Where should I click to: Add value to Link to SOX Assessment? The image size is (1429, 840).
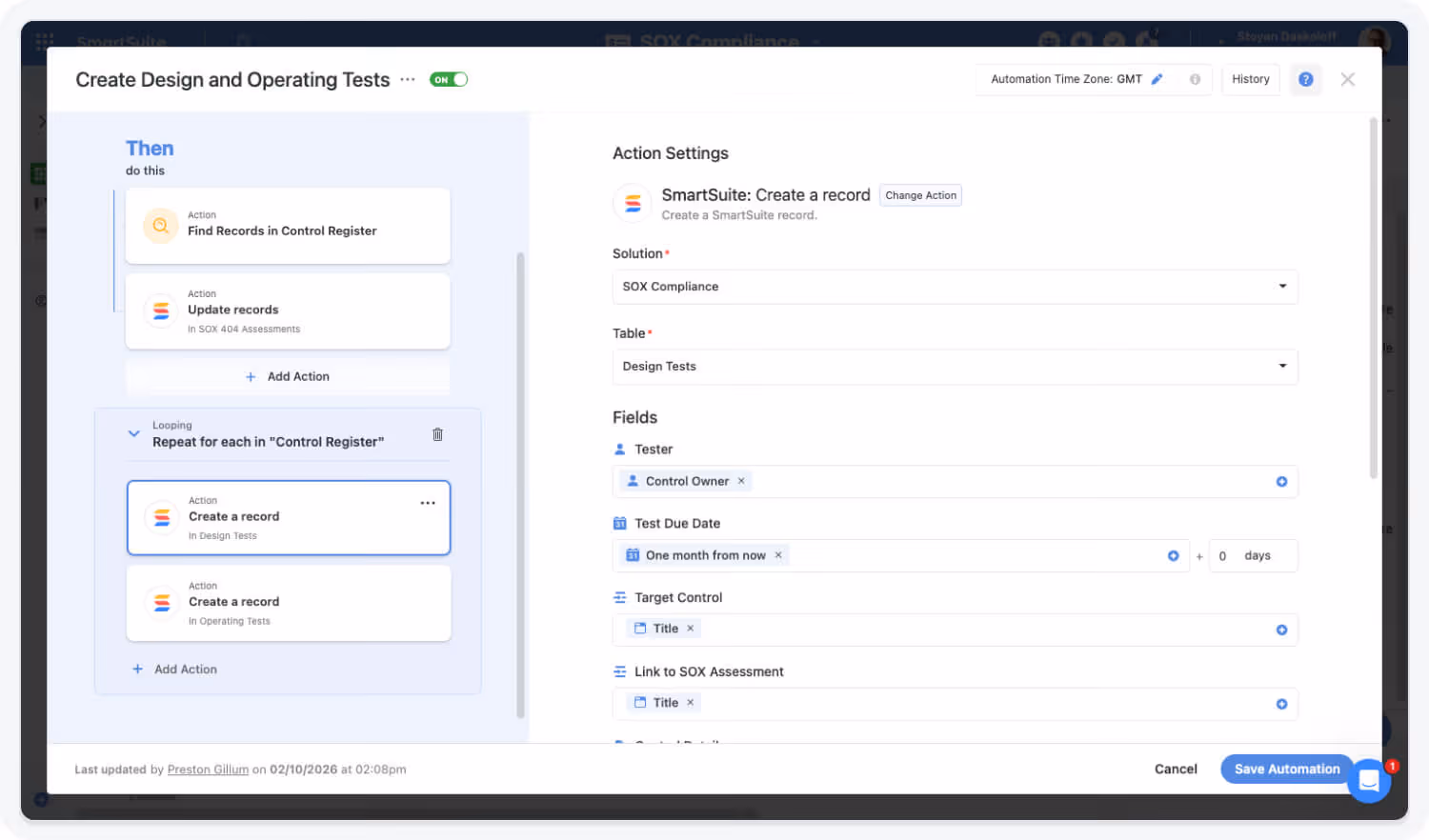click(1281, 705)
